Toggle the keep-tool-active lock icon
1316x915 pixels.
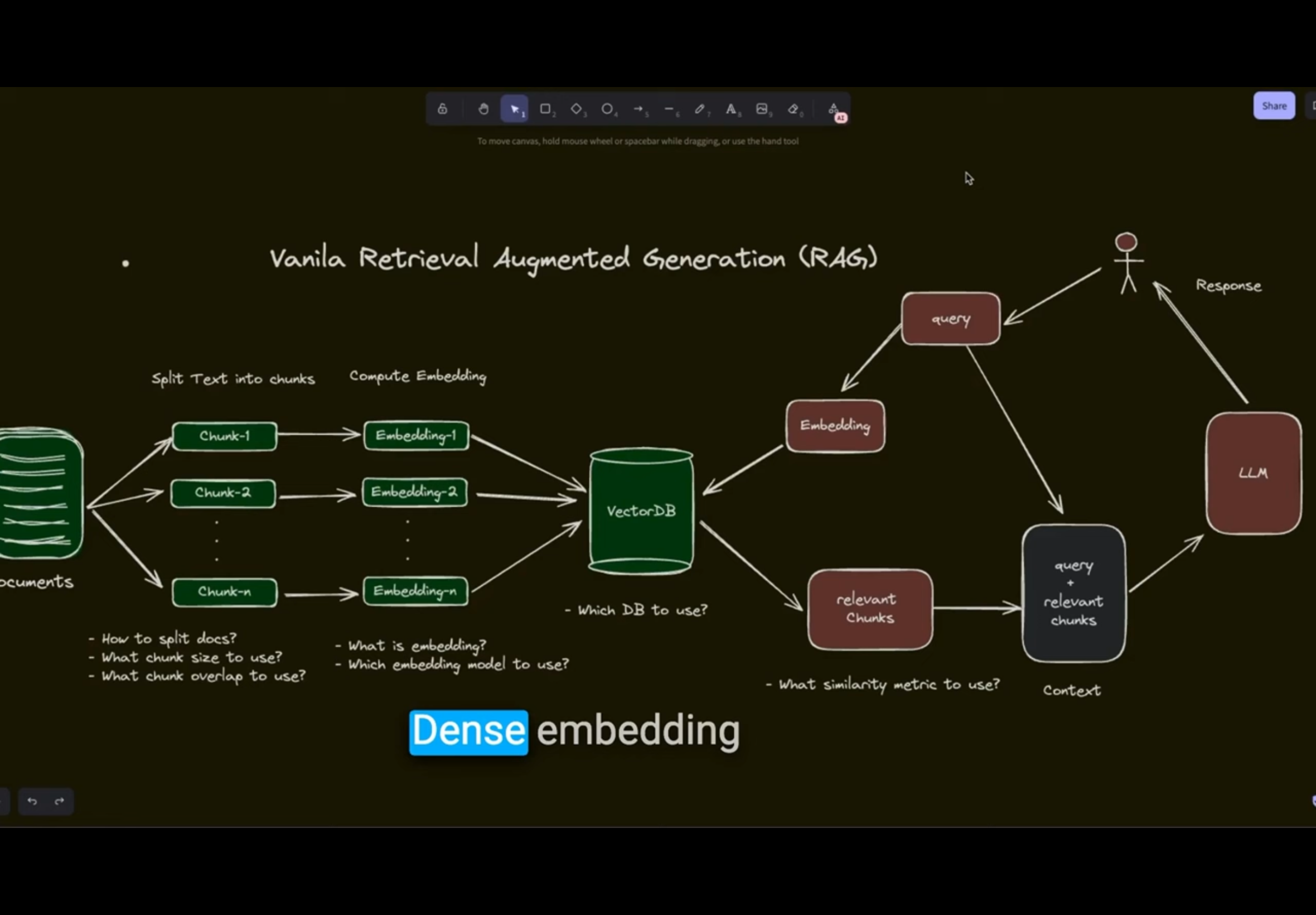pyautogui.click(x=442, y=109)
